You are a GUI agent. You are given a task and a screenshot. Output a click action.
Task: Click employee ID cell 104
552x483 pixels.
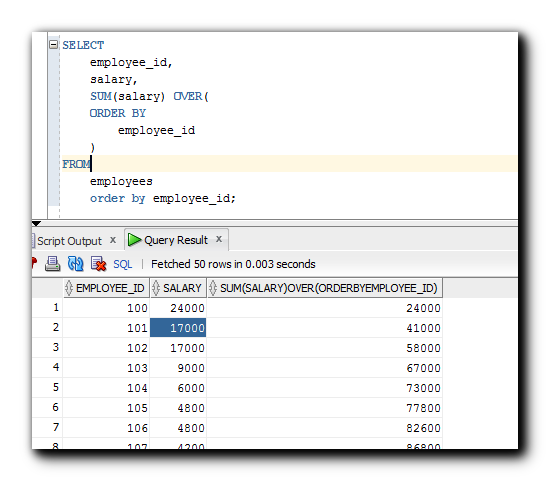pyautogui.click(x=106, y=388)
